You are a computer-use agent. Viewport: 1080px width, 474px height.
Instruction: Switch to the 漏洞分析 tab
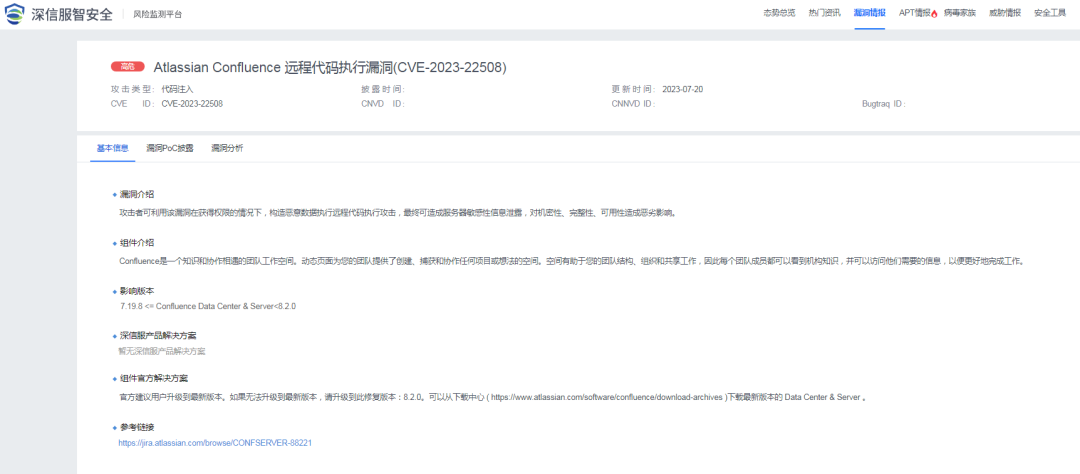click(x=227, y=148)
